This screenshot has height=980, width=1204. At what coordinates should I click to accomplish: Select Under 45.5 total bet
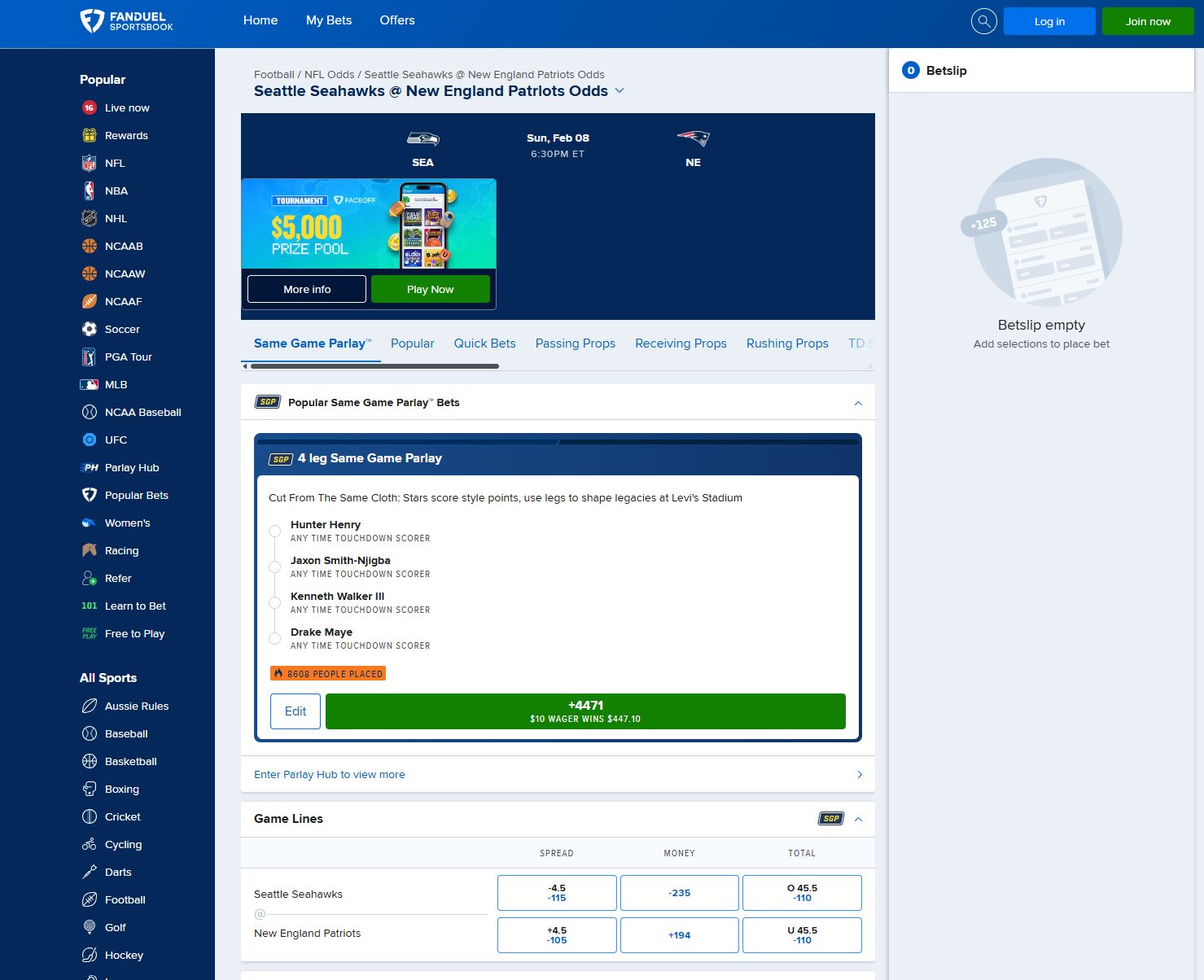[802, 935]
